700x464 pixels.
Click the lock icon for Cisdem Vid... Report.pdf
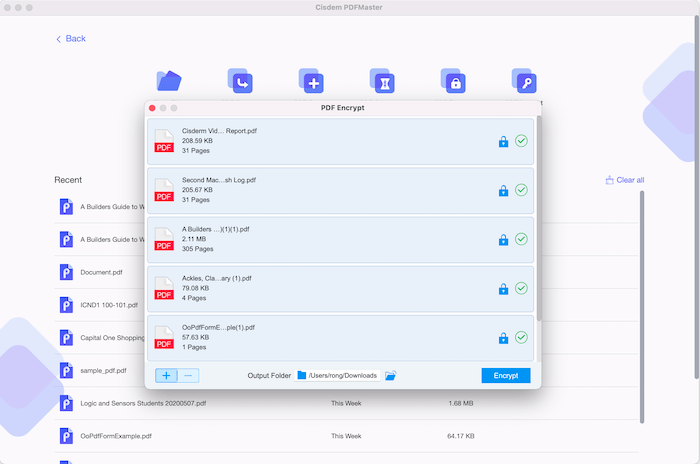click(503, 141)
